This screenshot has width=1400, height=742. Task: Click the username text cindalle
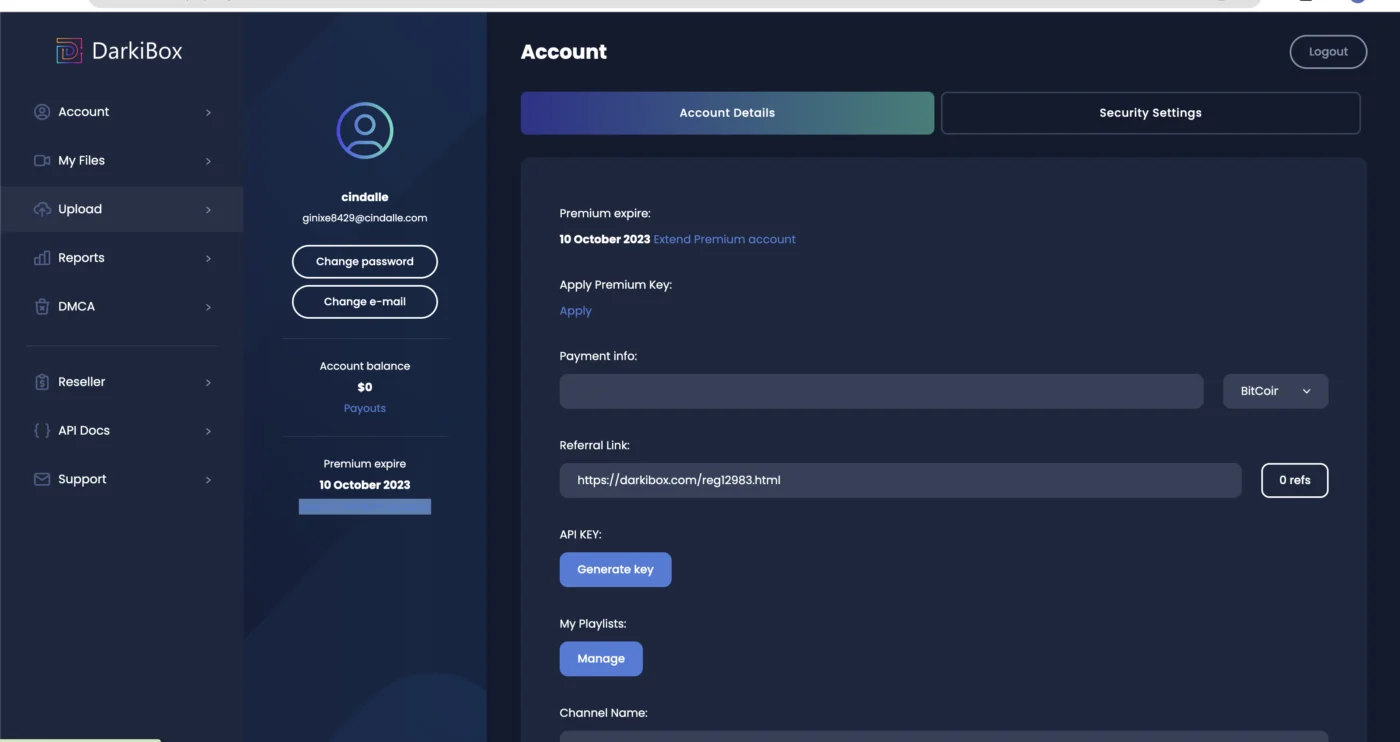click(365, 197)
